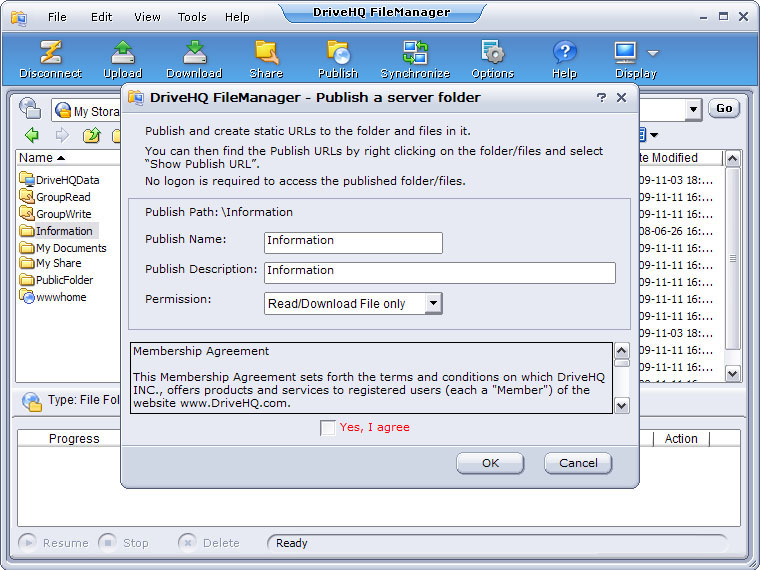The image size is (760, 570).
Task: Click the Publish Description input field
Action: [440, 272]
